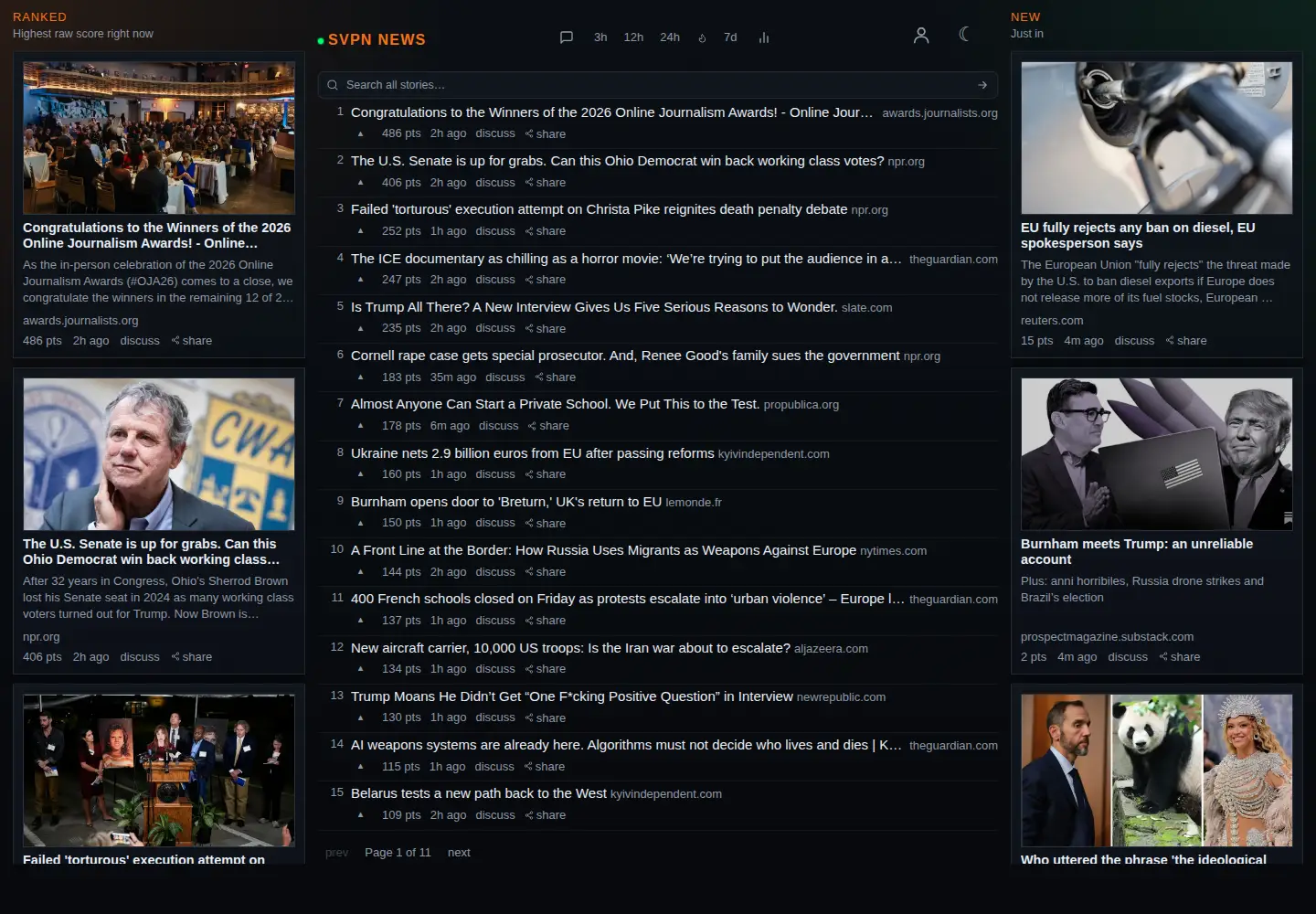The width and height of the screenshot is (1316, 914).
Task: Toggle dark mode with the moon icon
Action: click(964, 34)
